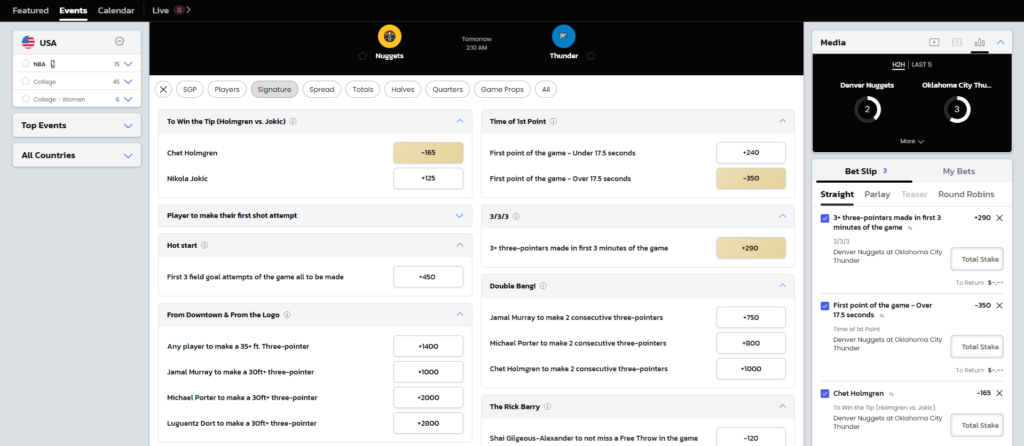
Task: Remove the -350 first point bet from slip
Action: [x=999, y=306]
